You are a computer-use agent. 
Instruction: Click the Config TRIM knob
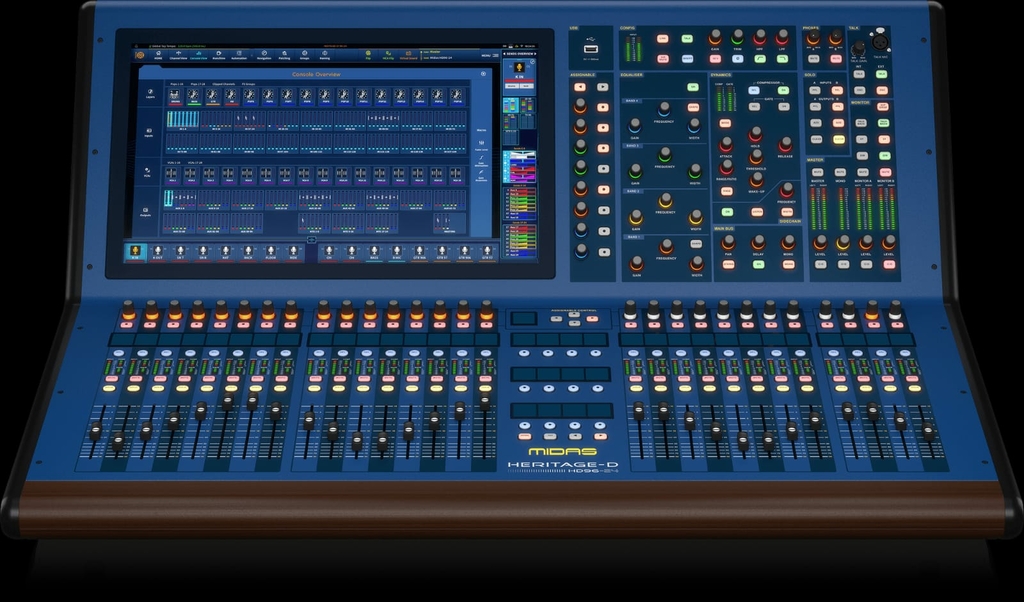[x=737, y=36]
